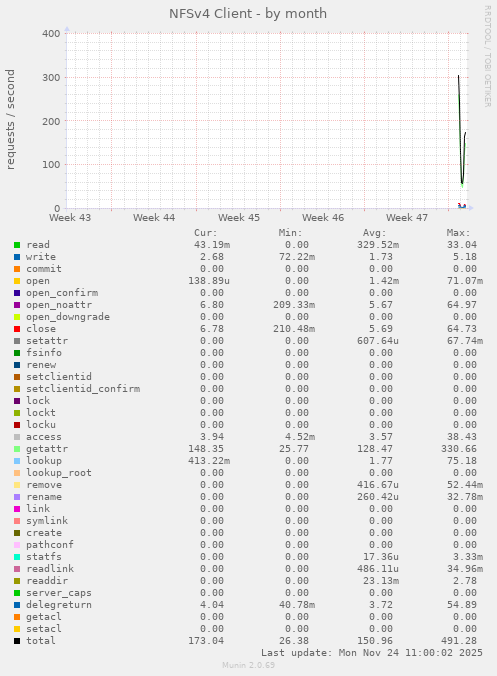Screen dimensions: 497x676
Task: Click the 'Munin 2.0.69' footer text
Action: [248, 665]
